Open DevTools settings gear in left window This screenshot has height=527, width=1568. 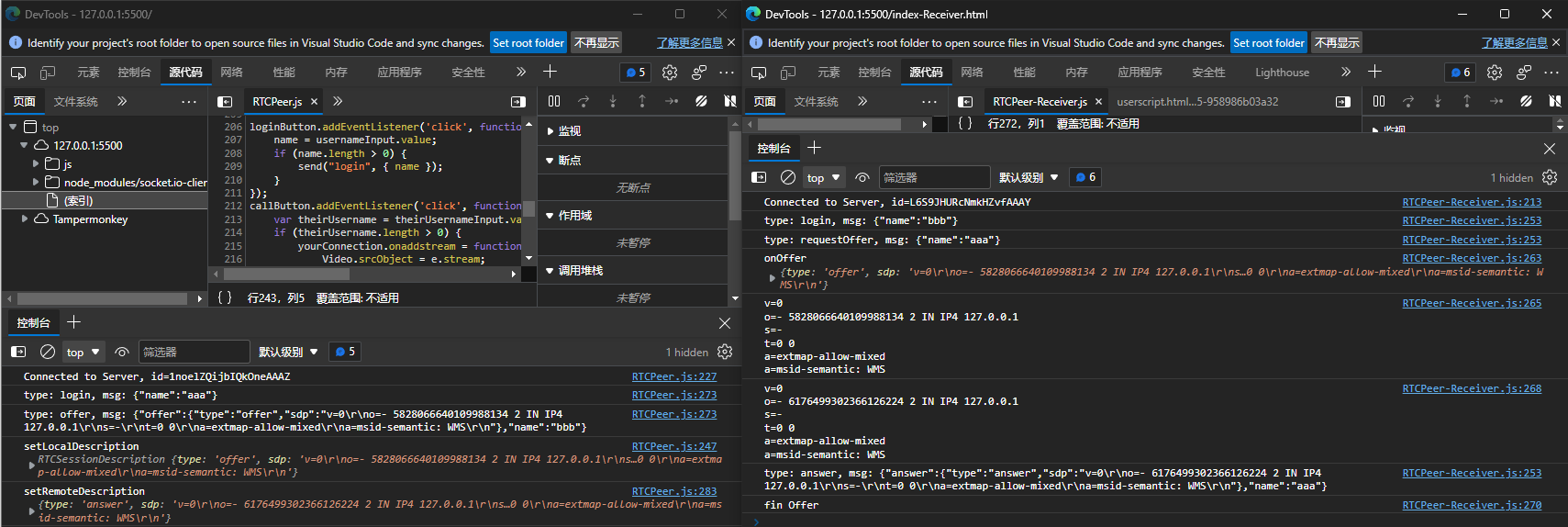tap(670, 73)
